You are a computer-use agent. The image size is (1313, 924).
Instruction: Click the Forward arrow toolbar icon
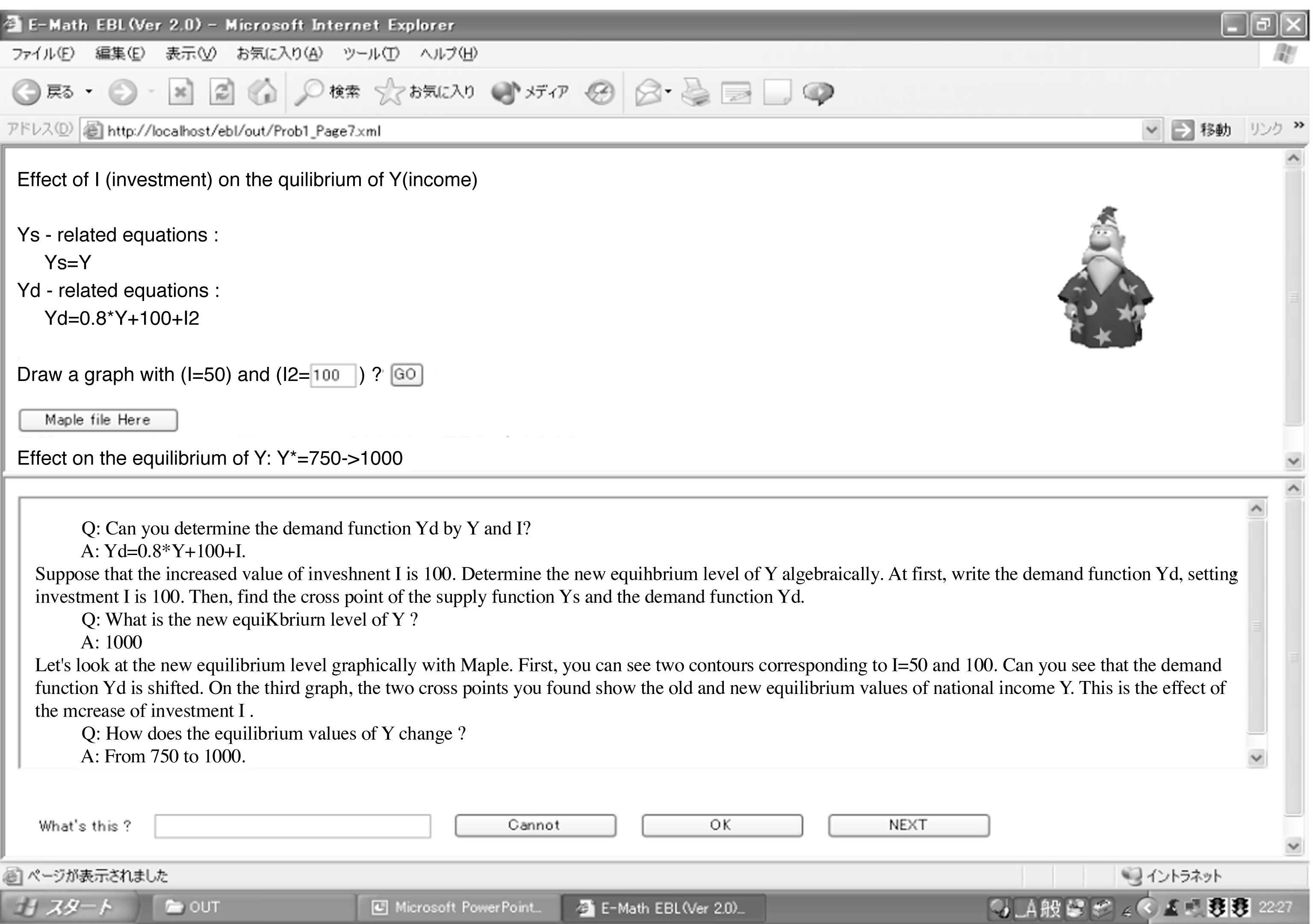123,92
